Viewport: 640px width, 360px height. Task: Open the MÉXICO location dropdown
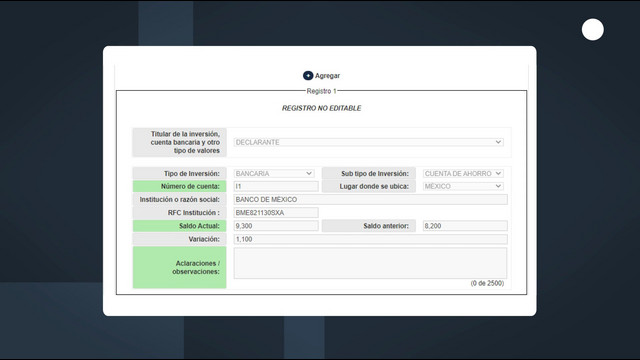pos(463,186)
